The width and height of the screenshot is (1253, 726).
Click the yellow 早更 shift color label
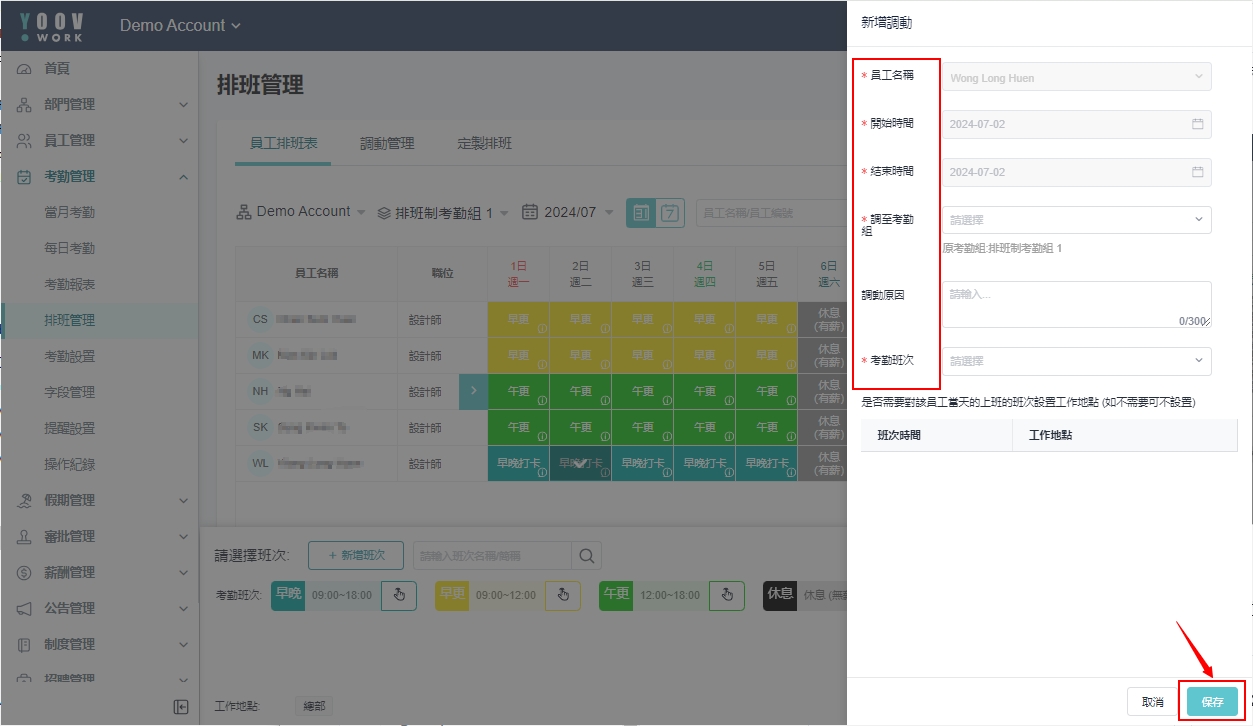tap(452, 594)
